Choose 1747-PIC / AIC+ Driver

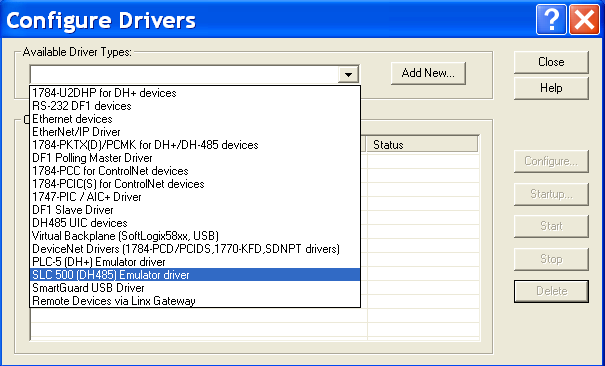195,197
